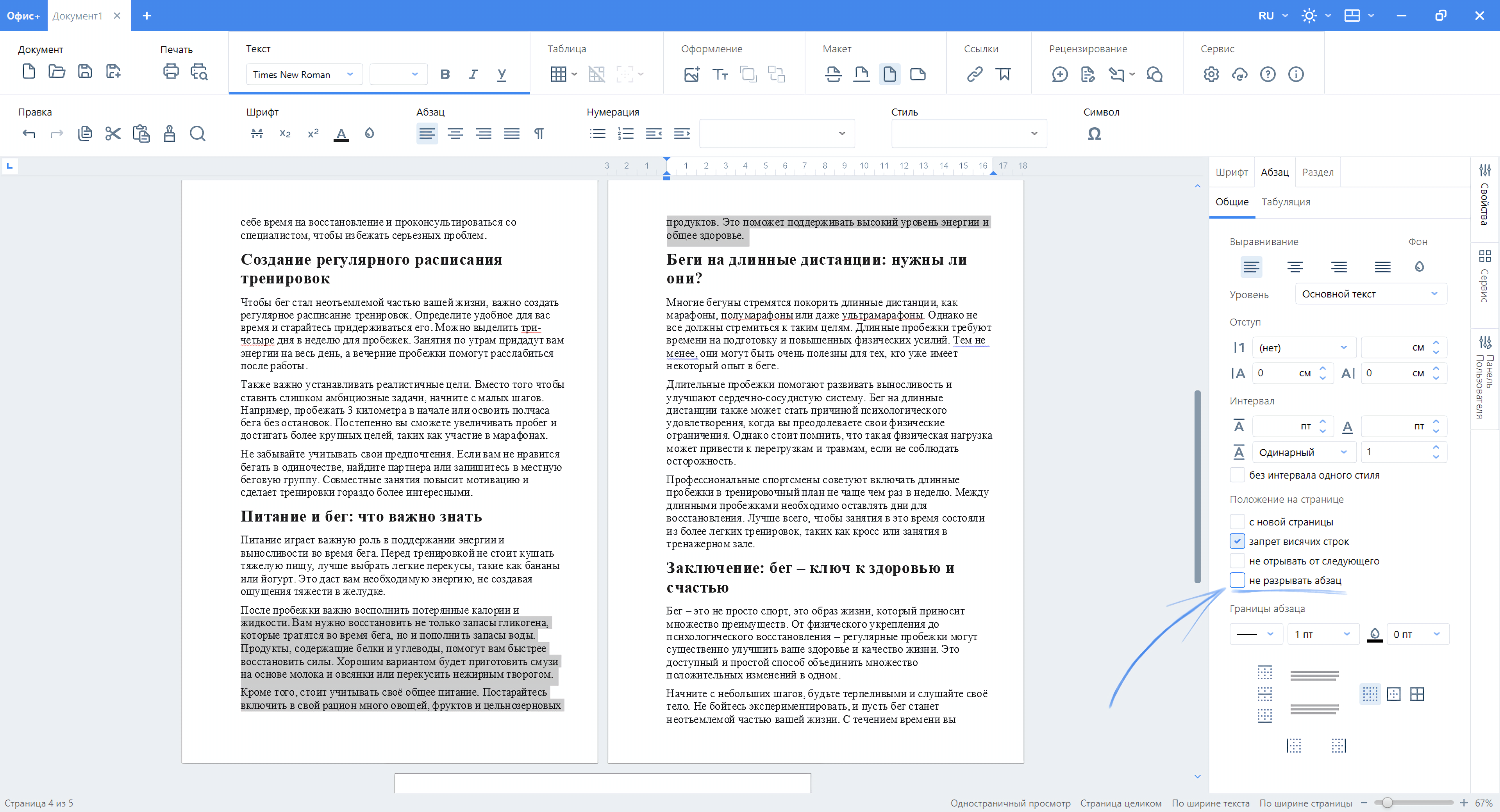This screenshot has height=812, width=1500.
Task: Enable 'с новой страницы' checkbox
Action: [x=1237, y=522]
